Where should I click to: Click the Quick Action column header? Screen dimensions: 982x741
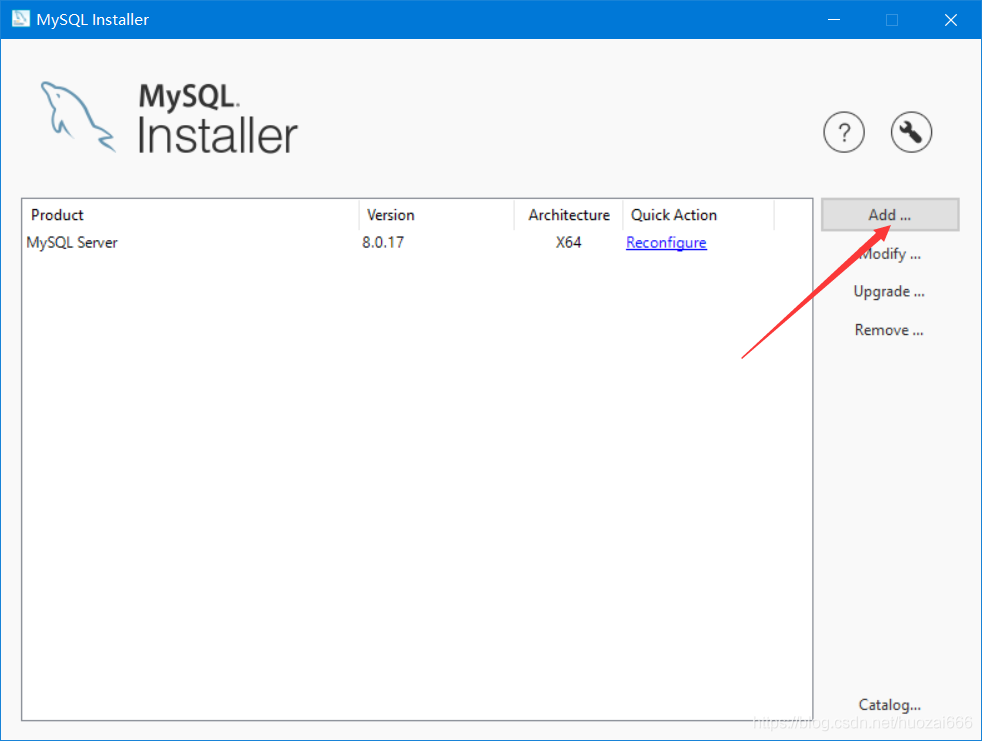tap(698, 215)
